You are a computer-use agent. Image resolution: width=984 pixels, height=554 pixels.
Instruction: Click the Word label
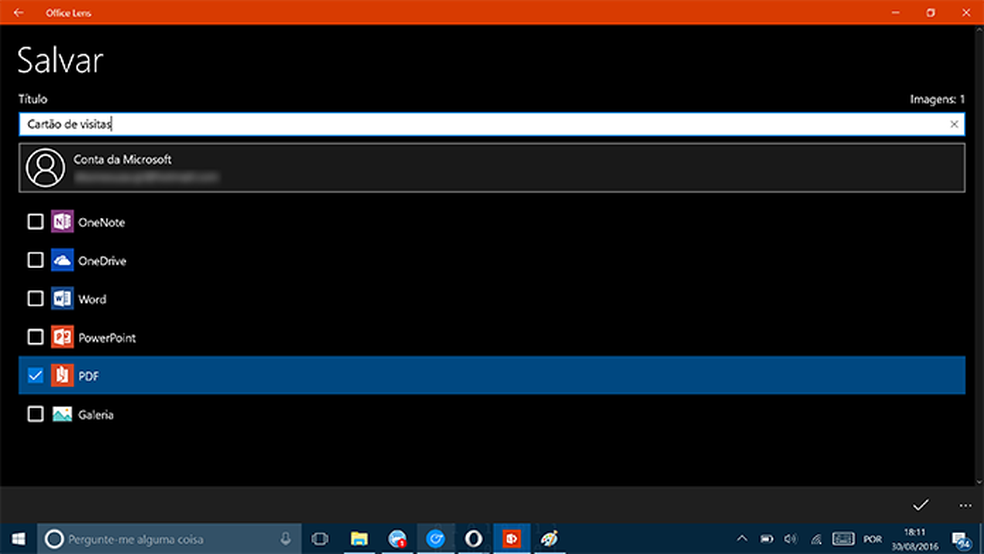click(x=92, y=299)
